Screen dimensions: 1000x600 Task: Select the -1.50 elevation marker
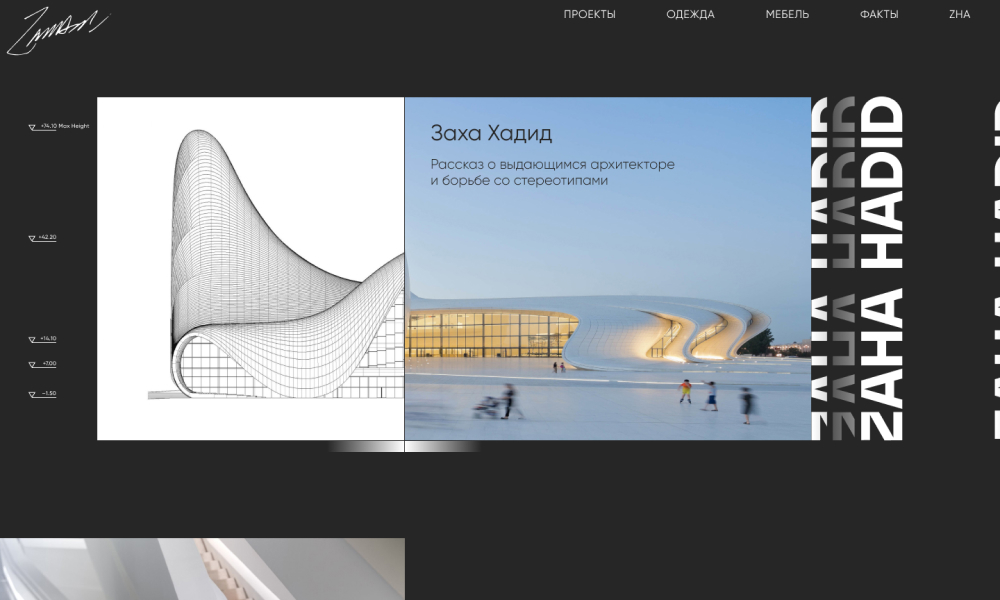tap(43, 394)
